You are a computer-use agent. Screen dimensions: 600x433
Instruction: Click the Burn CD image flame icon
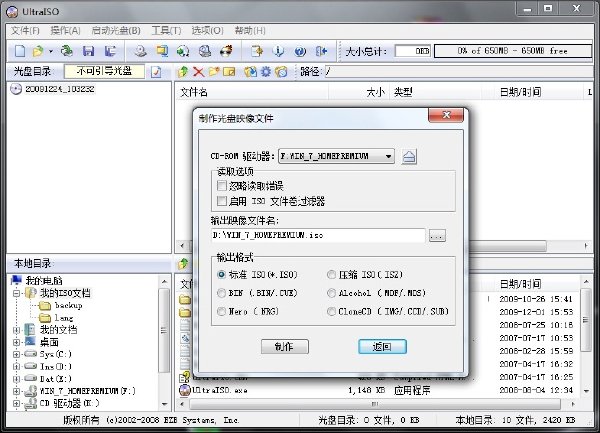[226, 51]
